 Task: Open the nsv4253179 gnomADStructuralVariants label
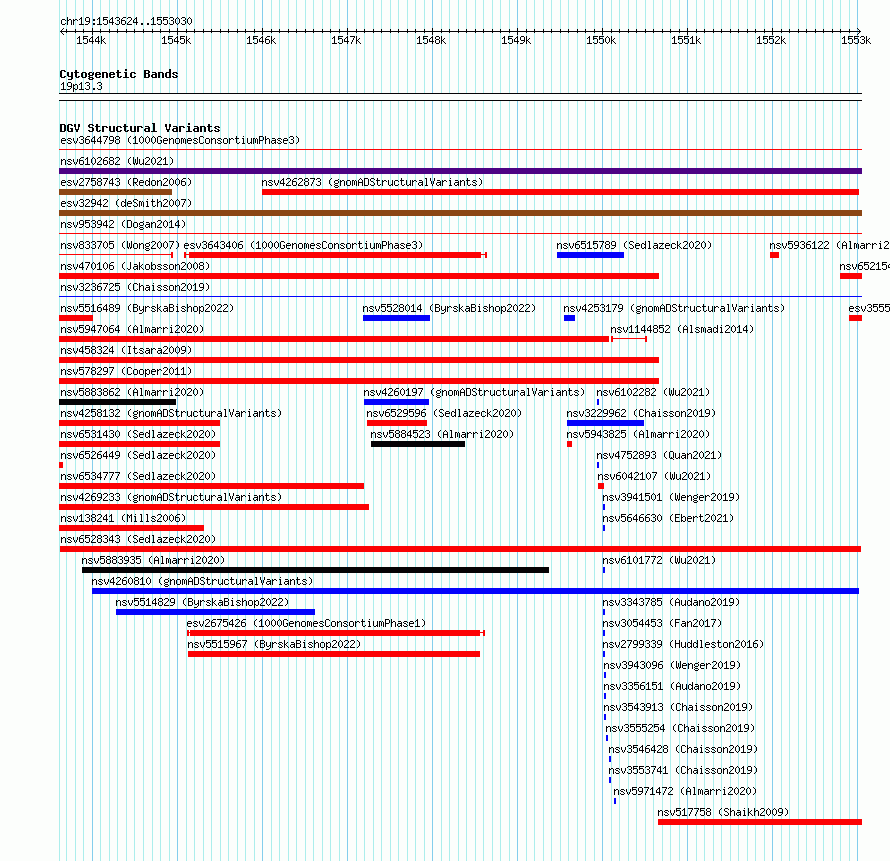pyautogui.click(x=674, y=308)
